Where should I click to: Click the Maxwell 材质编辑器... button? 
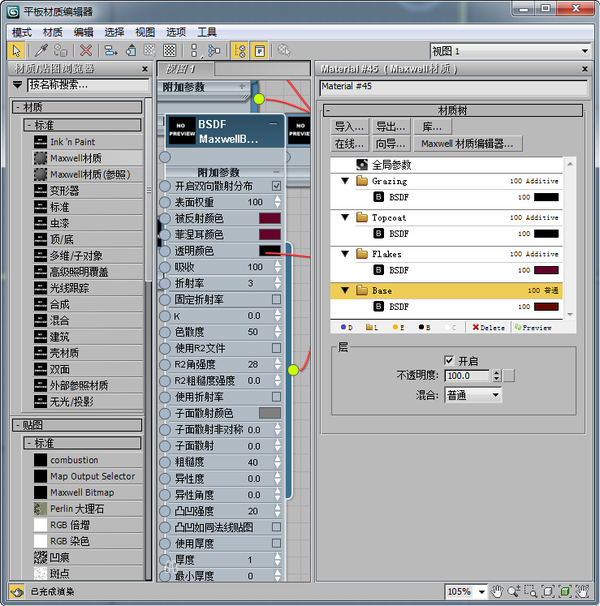click(x=467, y=144)
